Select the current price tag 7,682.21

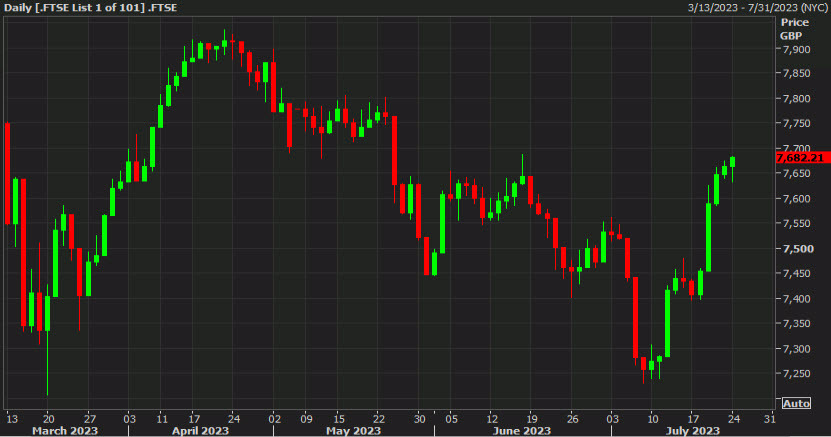tap(802, 158)
